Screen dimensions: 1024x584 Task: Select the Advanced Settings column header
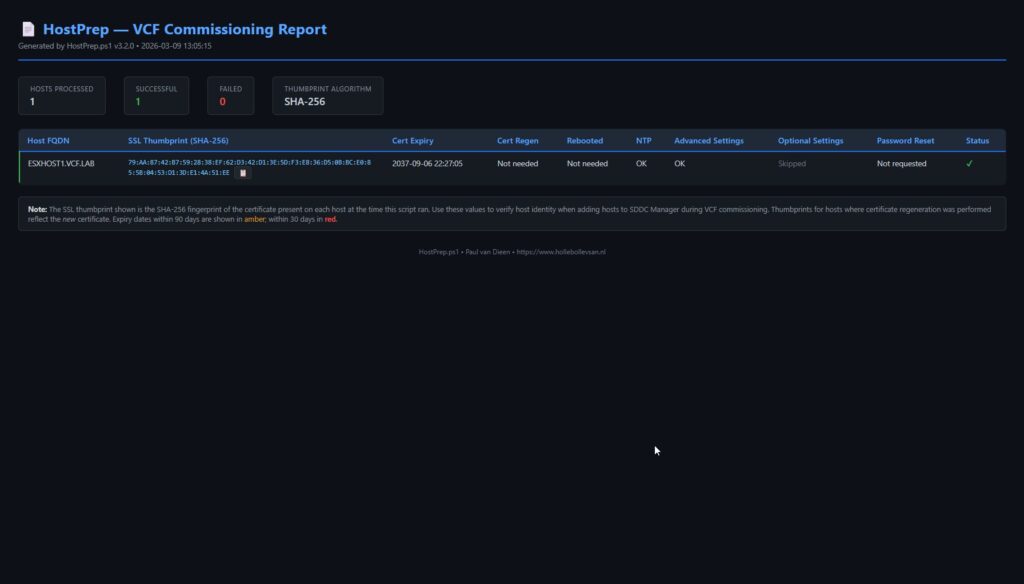tap(708, 141)
